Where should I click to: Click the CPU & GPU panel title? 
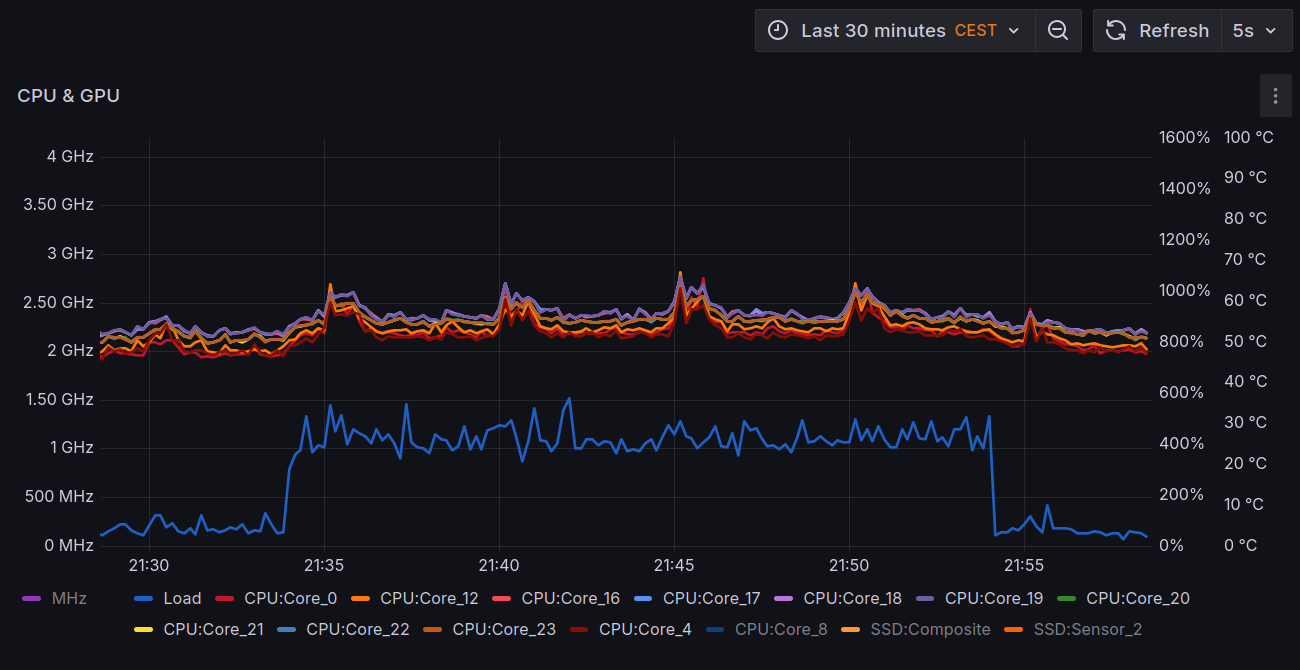tap(68, 96)
